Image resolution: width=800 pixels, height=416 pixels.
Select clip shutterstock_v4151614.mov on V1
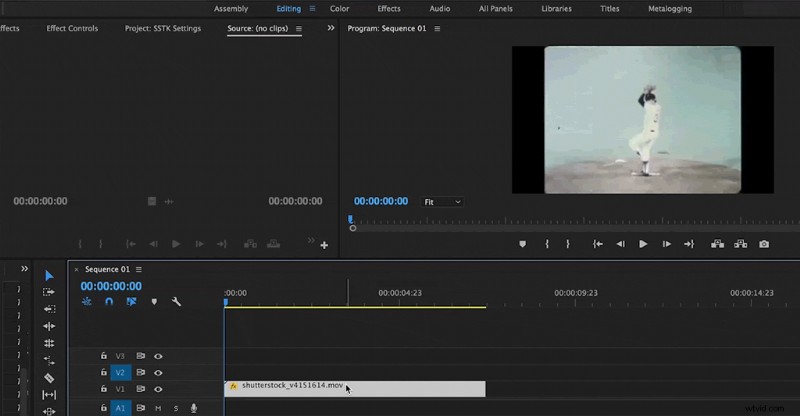coord(355,389)
